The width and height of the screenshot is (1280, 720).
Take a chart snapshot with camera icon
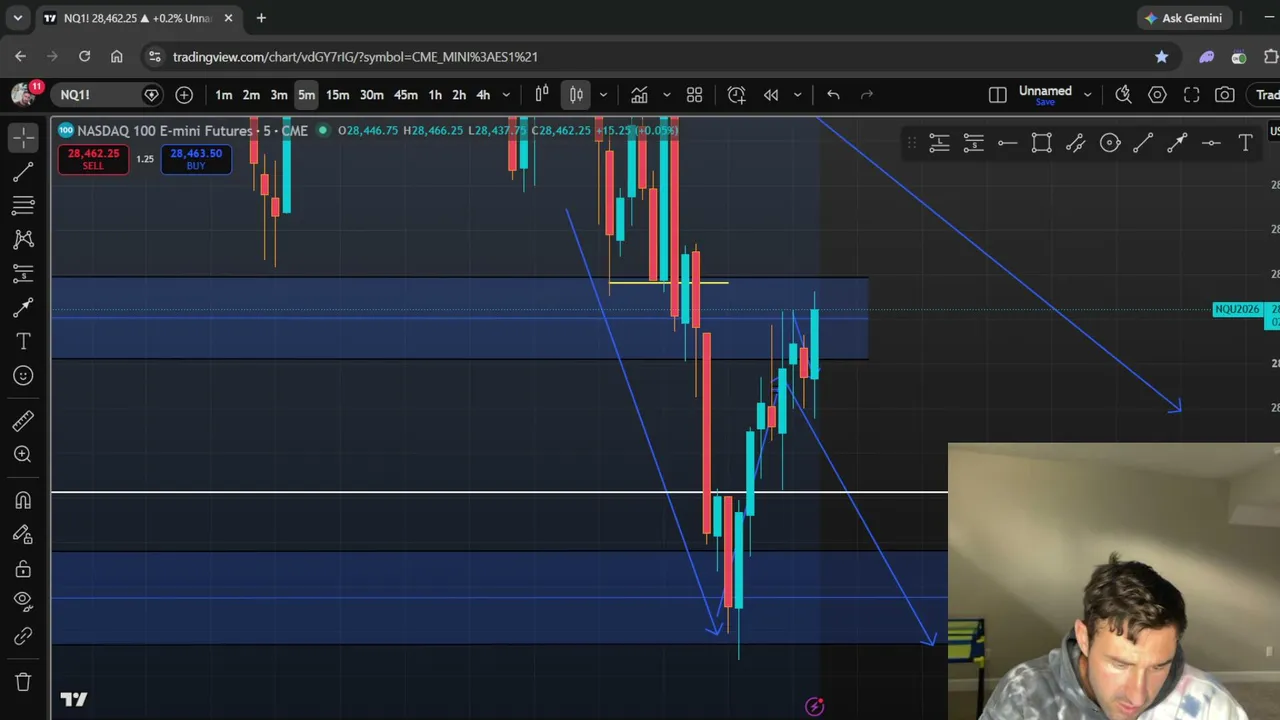pyautogui.click(x=1225, y=95)
